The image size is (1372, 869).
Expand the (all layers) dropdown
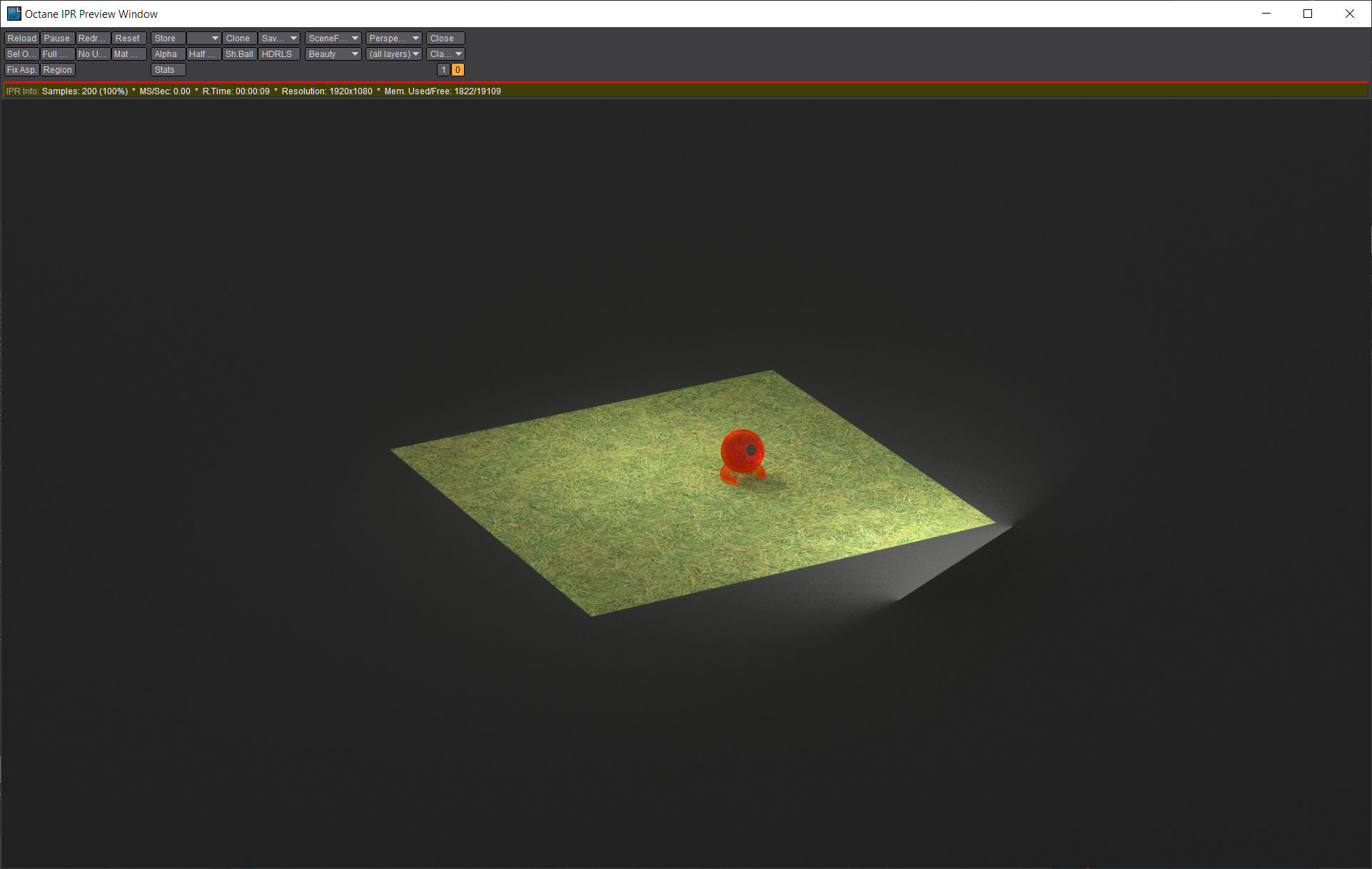coord(394,54)
